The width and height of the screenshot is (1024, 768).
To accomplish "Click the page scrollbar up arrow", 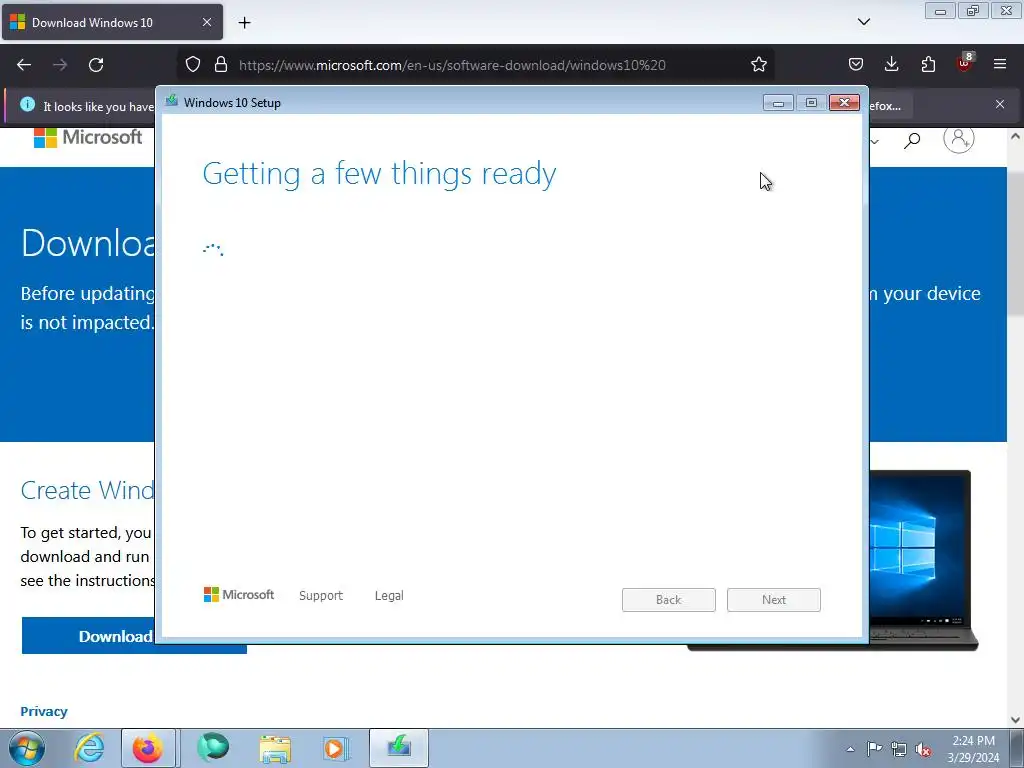I will pos(1015,136).
